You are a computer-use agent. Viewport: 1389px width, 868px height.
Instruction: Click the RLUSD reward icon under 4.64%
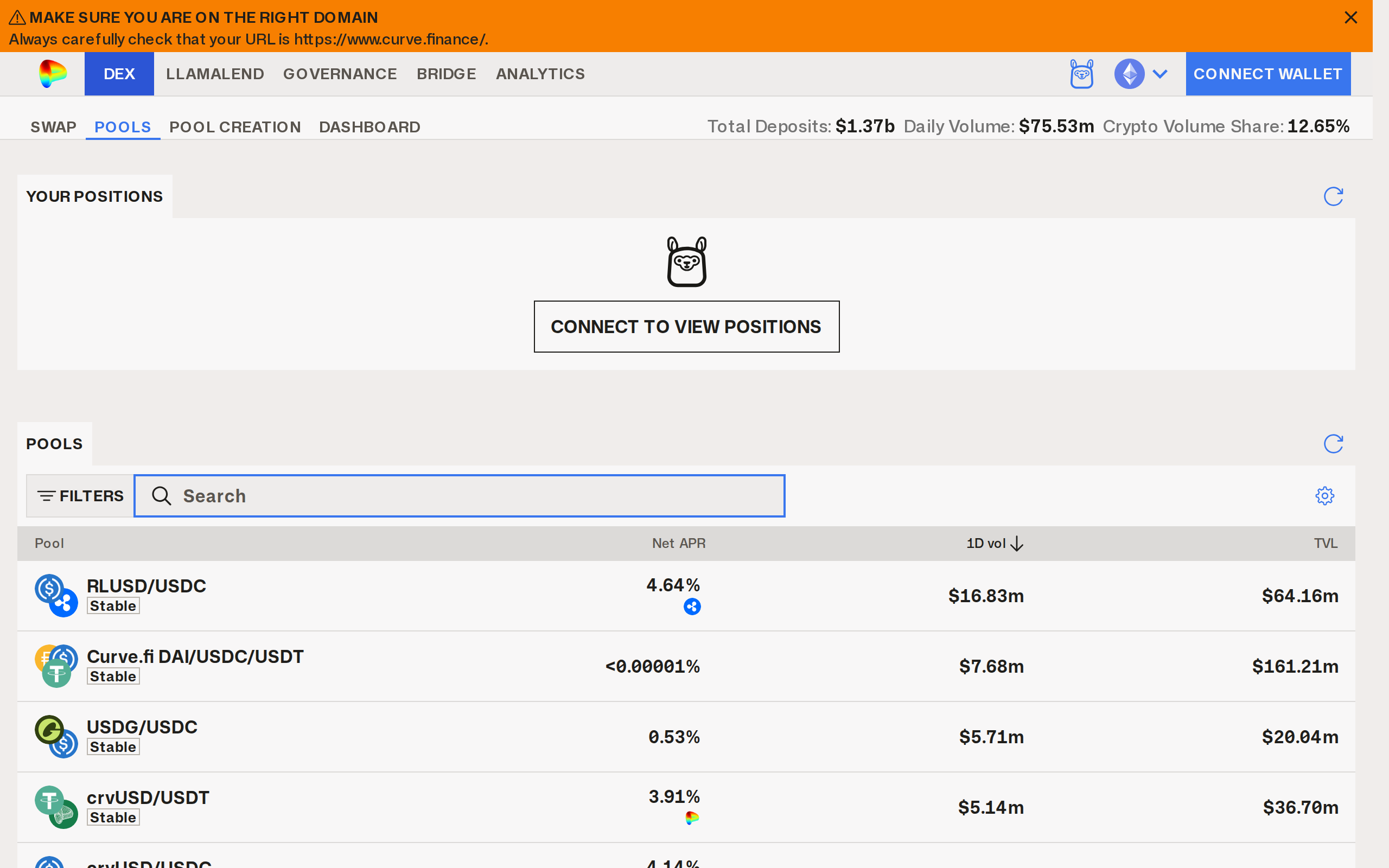click(x=692, y=607)
